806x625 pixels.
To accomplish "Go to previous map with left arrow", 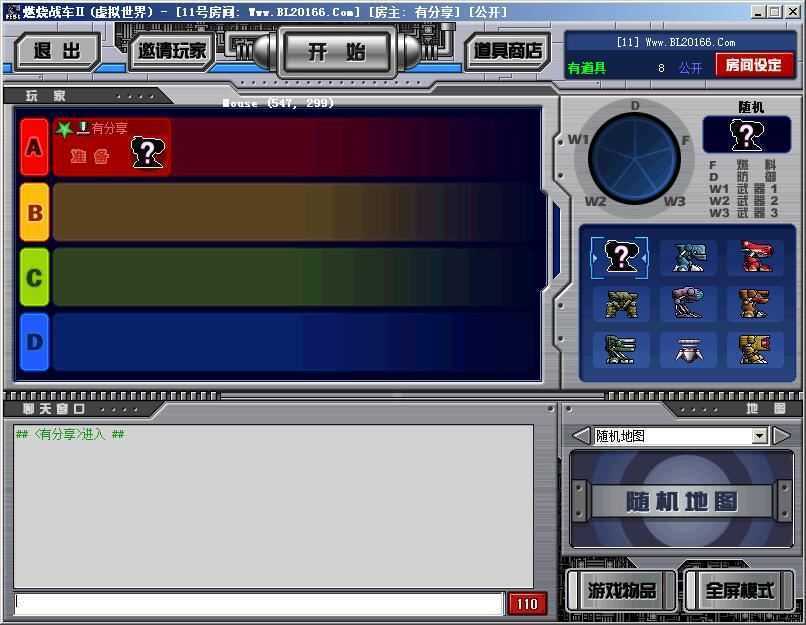I will point(580,436).
